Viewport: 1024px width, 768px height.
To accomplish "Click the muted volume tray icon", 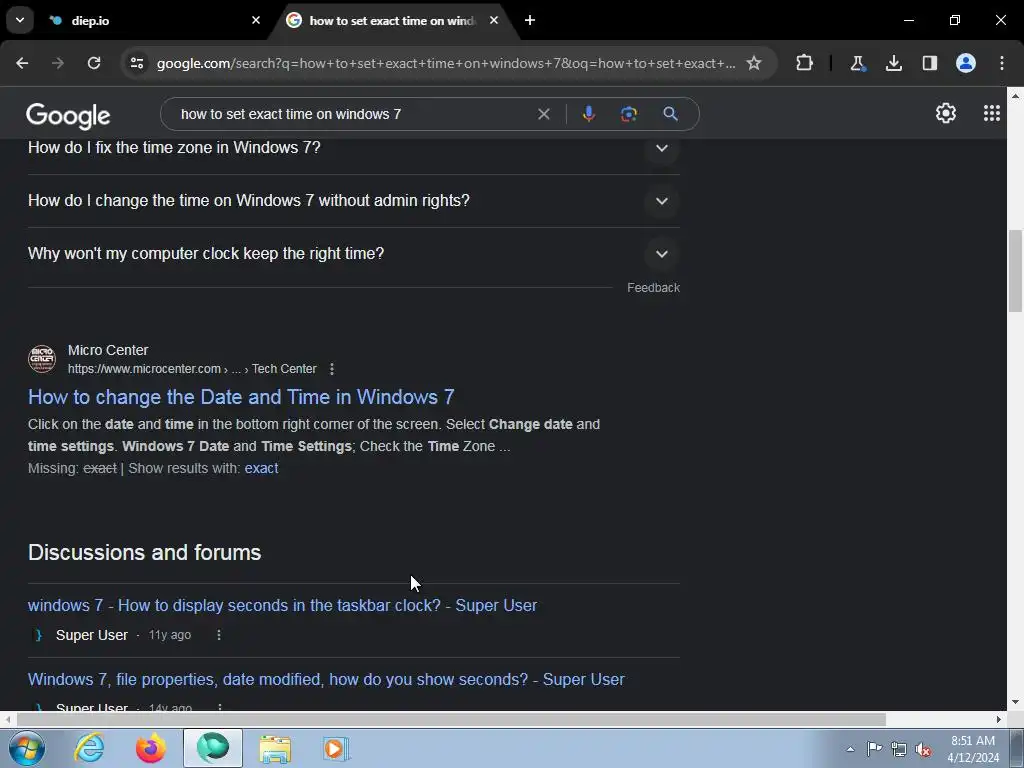I will coord(923,749).
